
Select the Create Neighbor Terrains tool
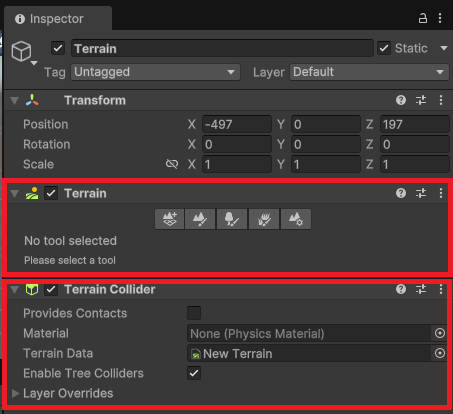pyautogui.click(x=169, y=219)
